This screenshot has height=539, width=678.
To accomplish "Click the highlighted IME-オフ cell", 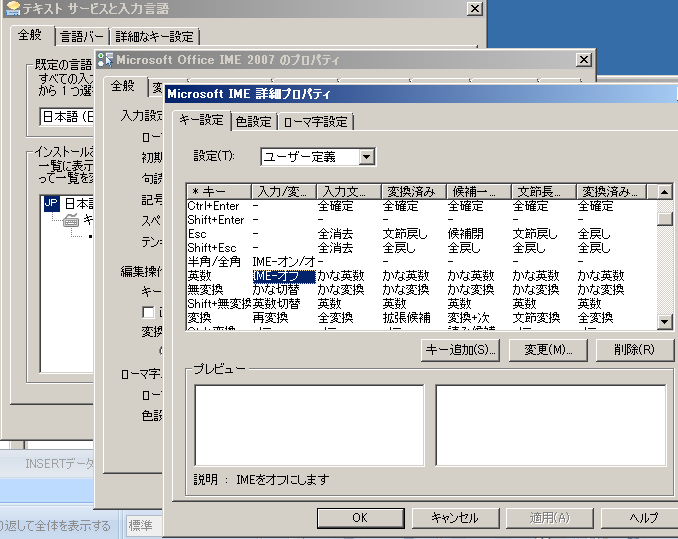I will (x=284, y=276).
